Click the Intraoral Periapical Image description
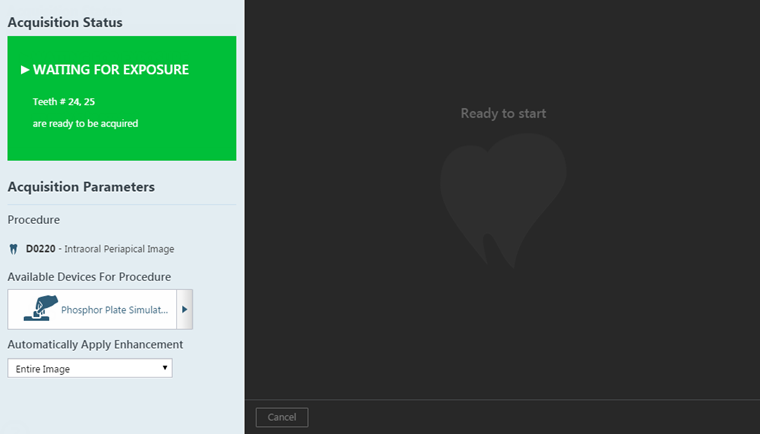The width and height of the screenshot is (760, 434). 115,248
